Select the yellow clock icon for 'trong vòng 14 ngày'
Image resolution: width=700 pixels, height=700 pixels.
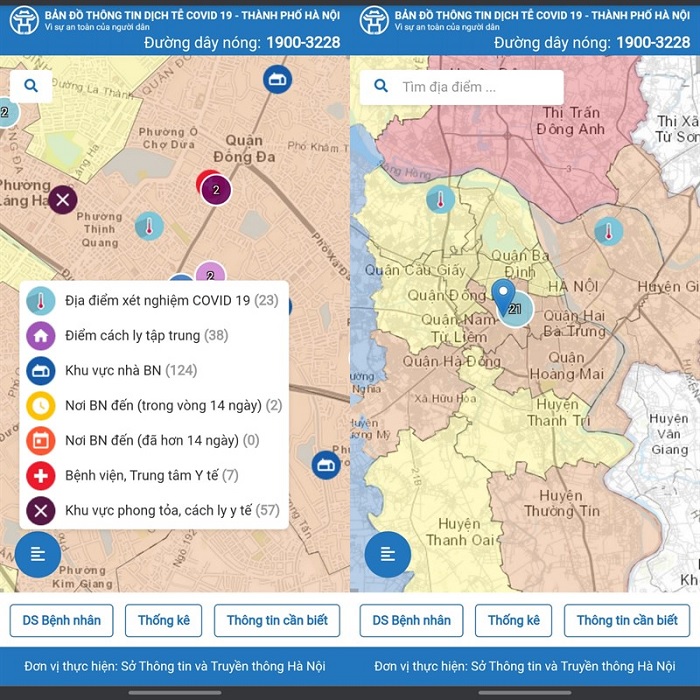point(41,405)
